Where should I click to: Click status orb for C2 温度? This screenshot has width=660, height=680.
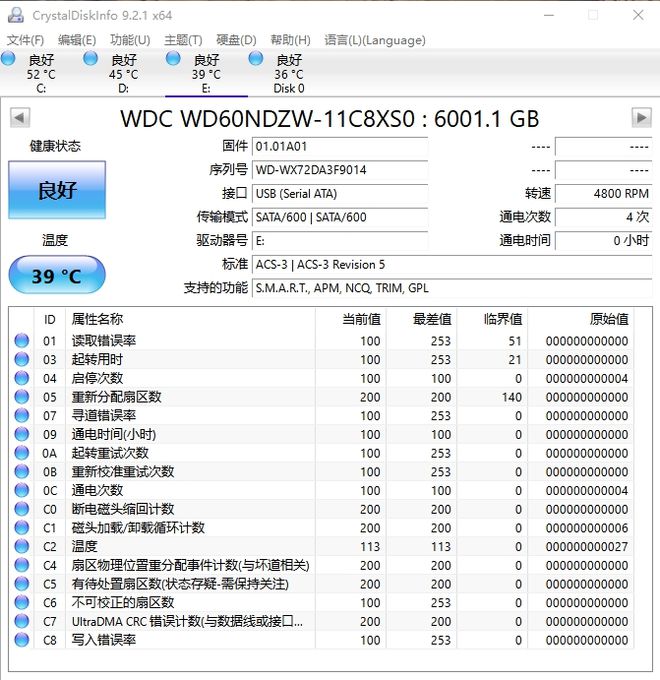[x=22, y=546]
